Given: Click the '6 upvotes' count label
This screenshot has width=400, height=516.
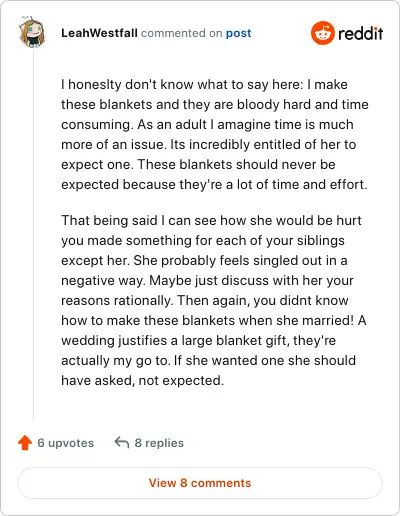Looking at the screenshot, I should (x=65, y=443).
